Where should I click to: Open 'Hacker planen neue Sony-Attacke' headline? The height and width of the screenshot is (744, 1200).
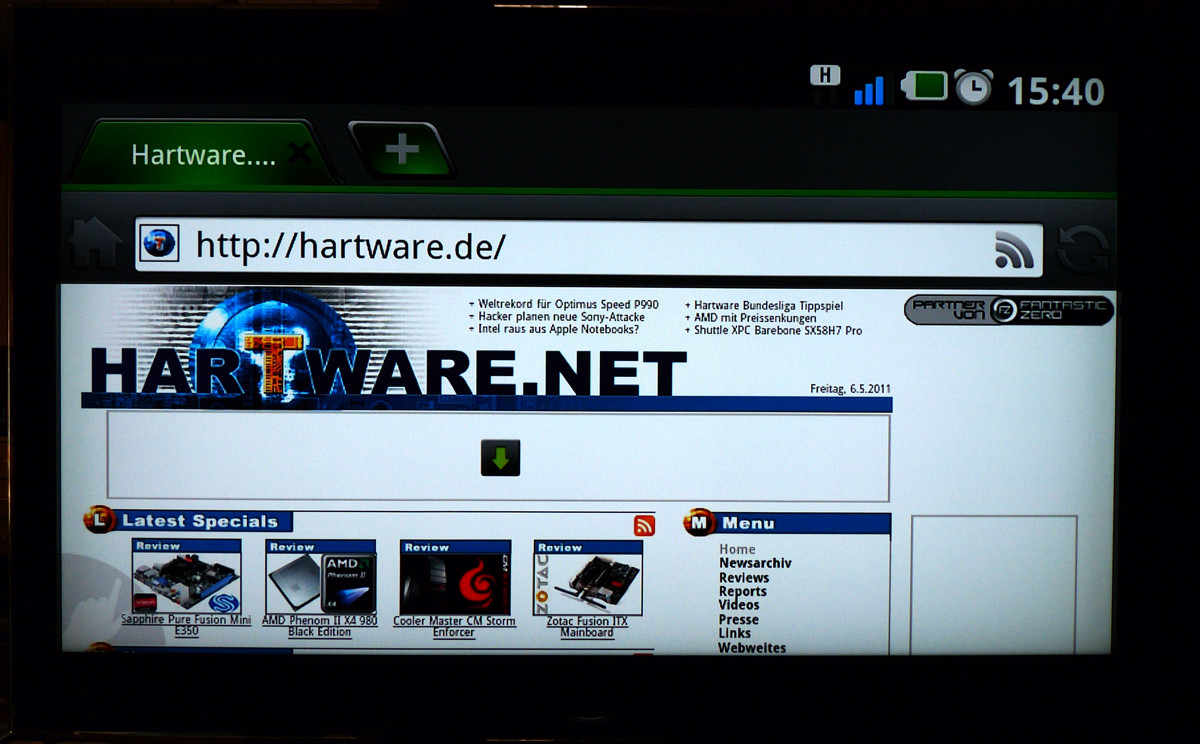(x=561, y=317)
